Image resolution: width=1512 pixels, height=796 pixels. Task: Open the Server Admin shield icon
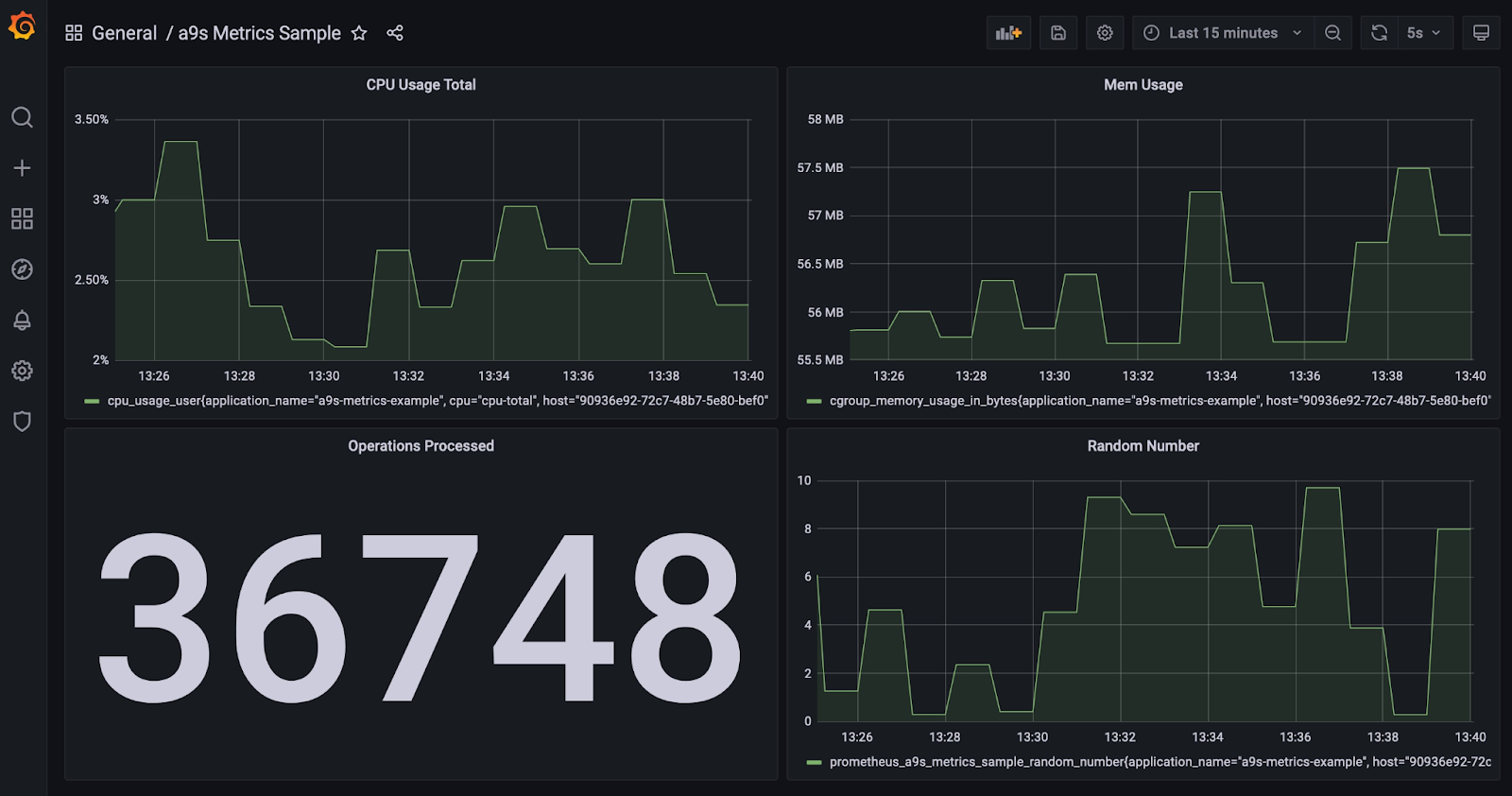[22, 422]
